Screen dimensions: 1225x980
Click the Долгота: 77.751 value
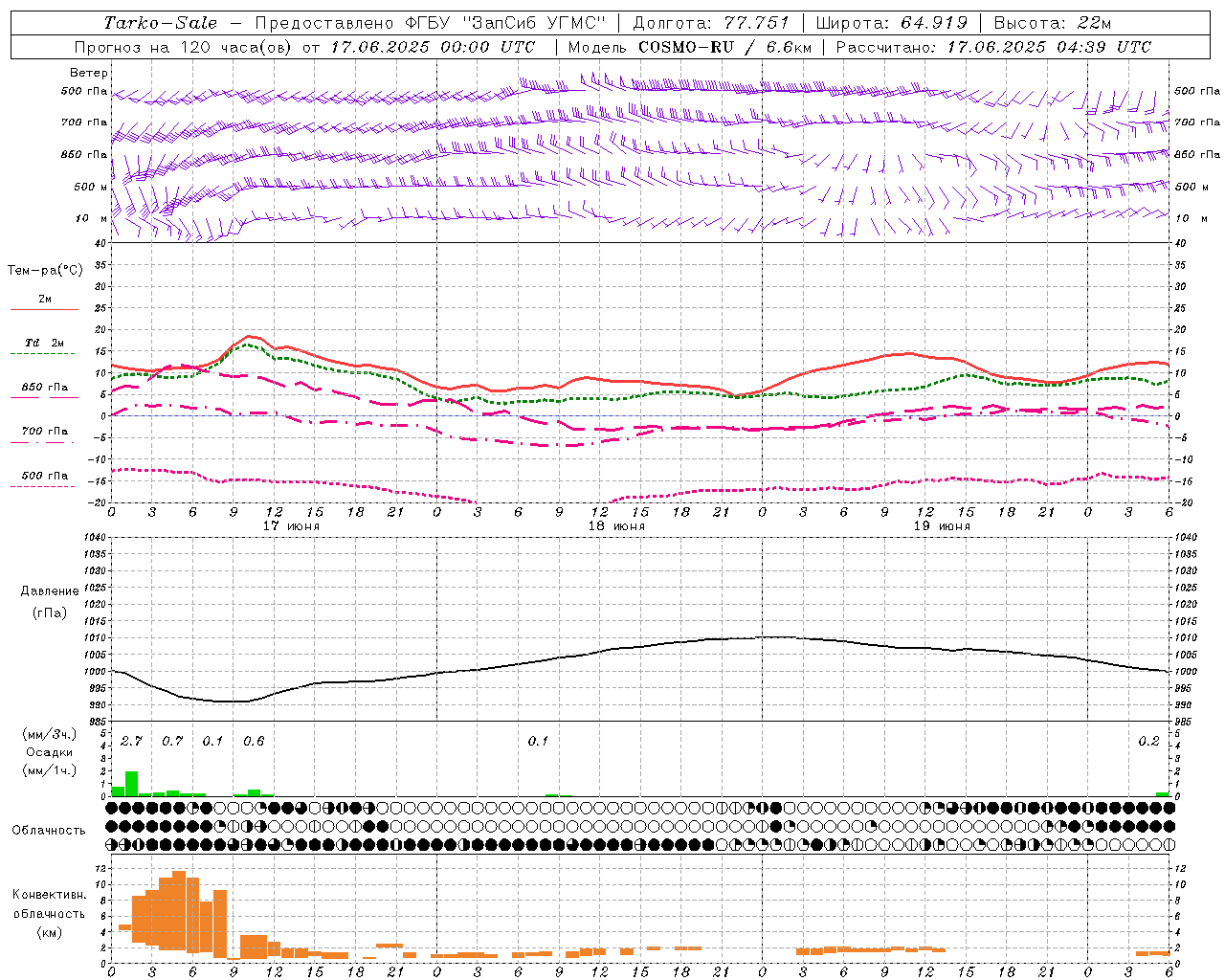point(711,23)
